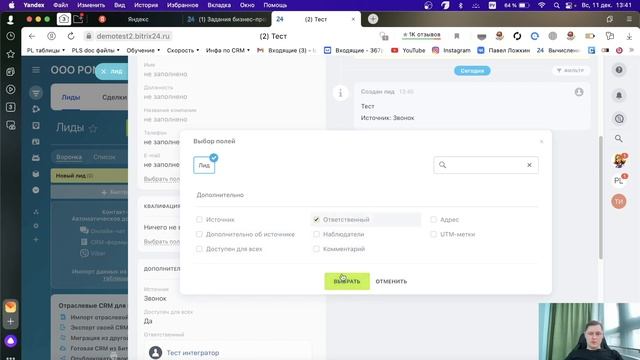Open Bitrix24 hamburger main menu
Screen dimensions: 640x360
(x=36, y=70)
